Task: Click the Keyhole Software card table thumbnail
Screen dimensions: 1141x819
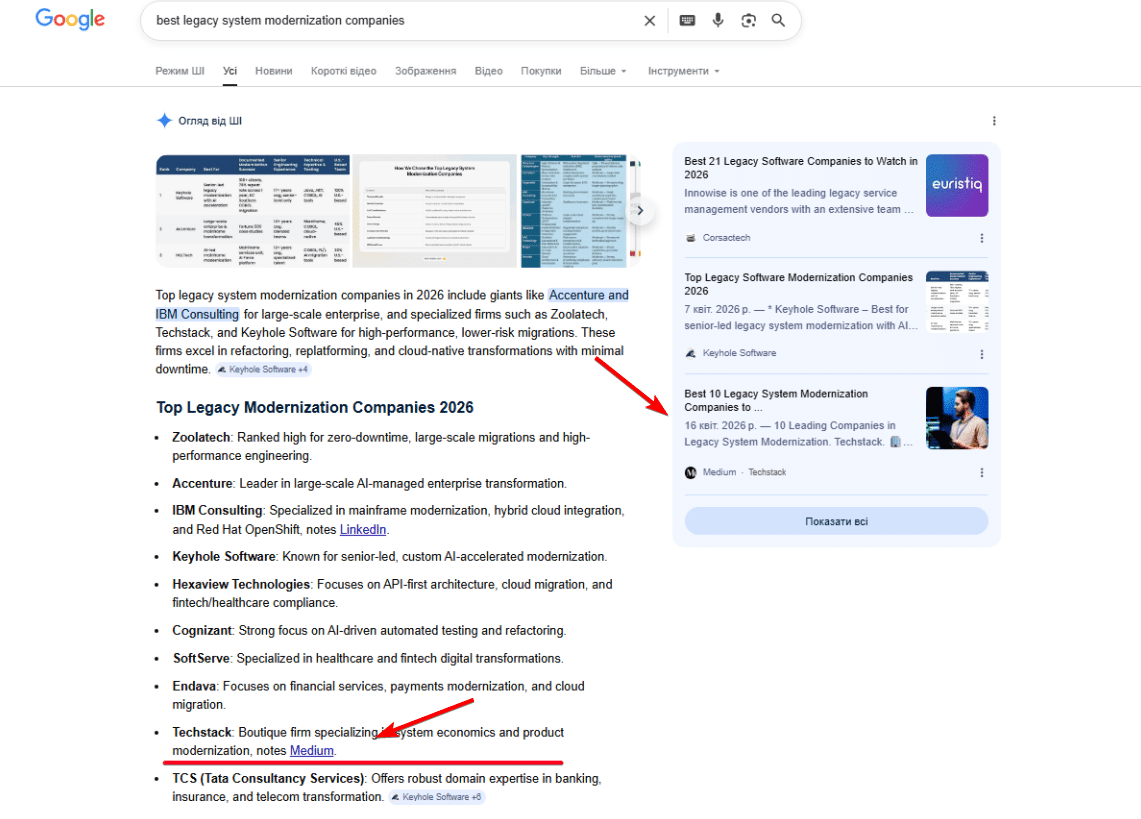Action: pos(957,301)
